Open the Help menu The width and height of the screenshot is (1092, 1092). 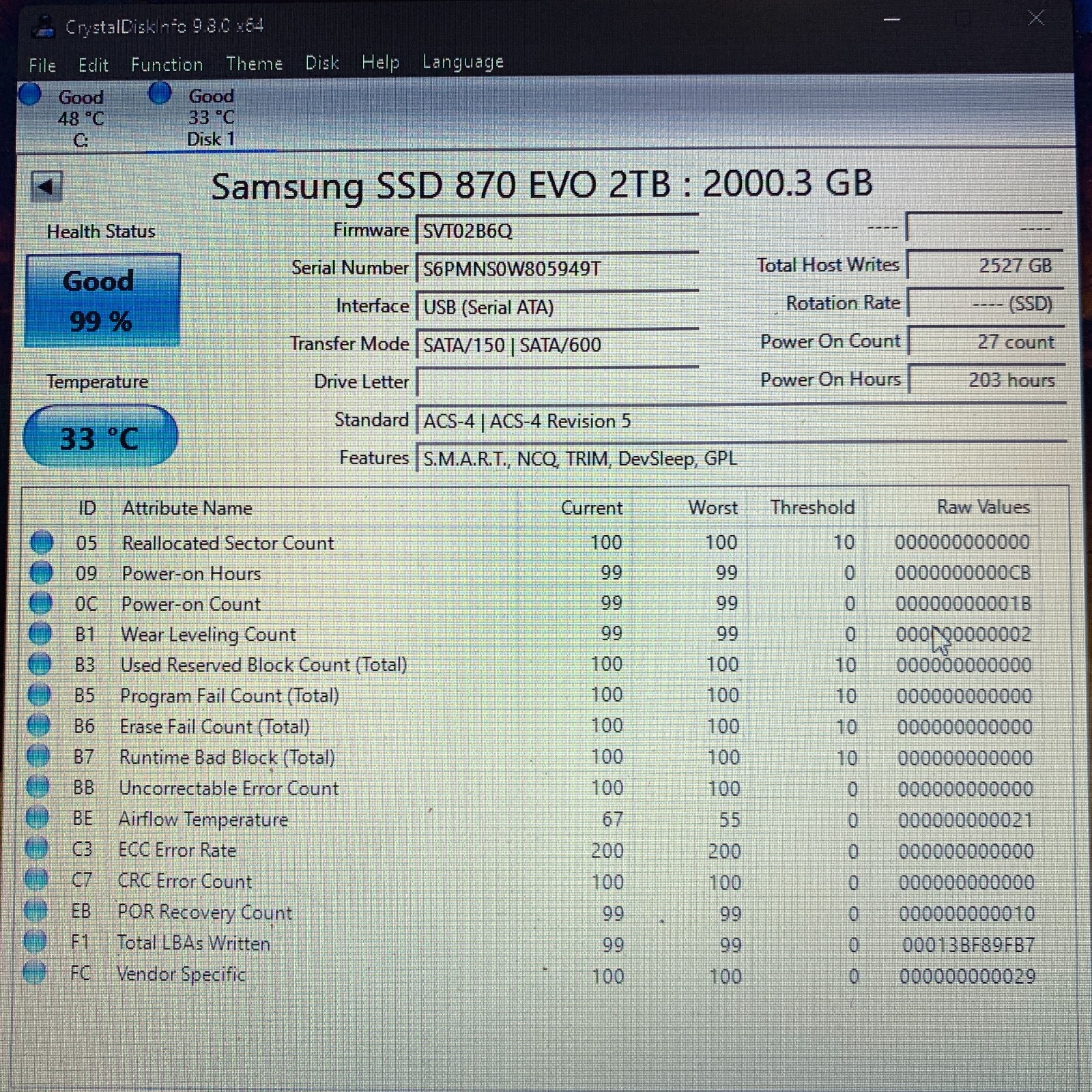click(380, 63)
